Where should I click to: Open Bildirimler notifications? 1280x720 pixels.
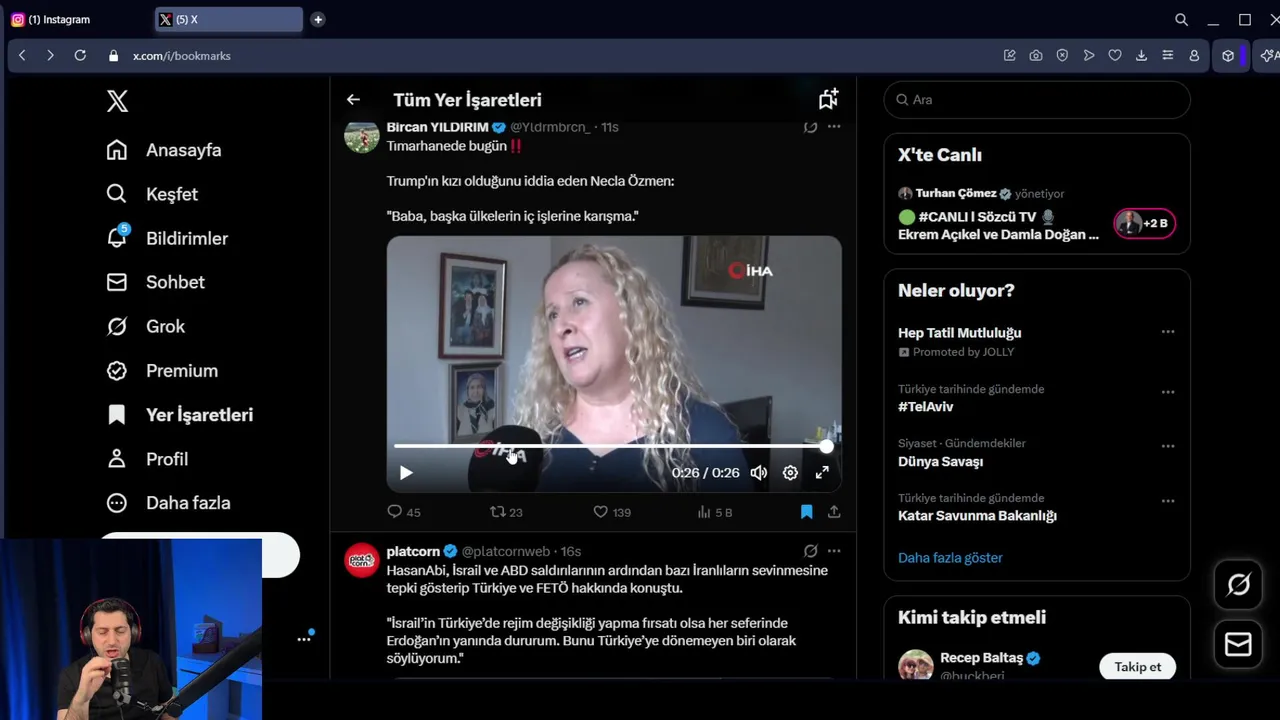click(x=167, y=238)
